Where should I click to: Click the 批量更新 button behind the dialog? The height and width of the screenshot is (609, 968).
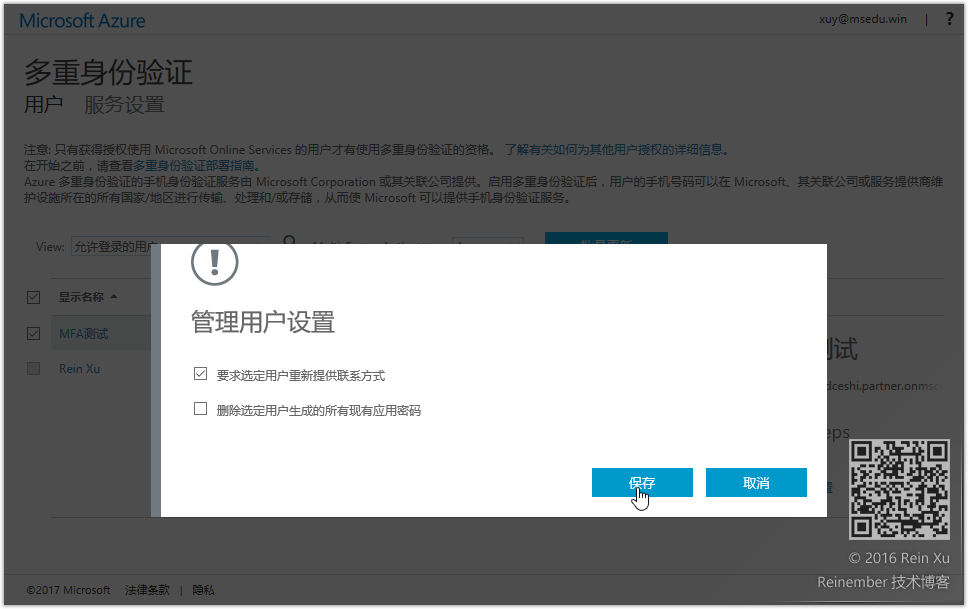click(606, 238)
